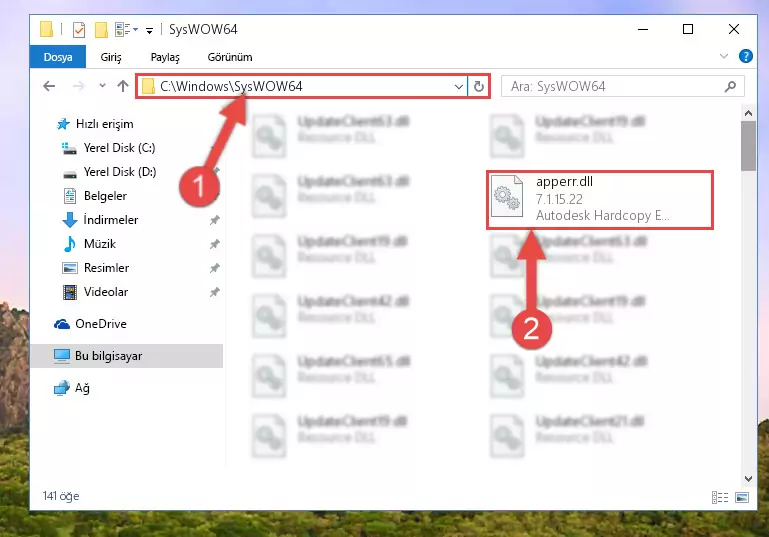This screenshot has height=537, width=769.
Task: Click the Belgeler document icon
Action: pos(70,196)
